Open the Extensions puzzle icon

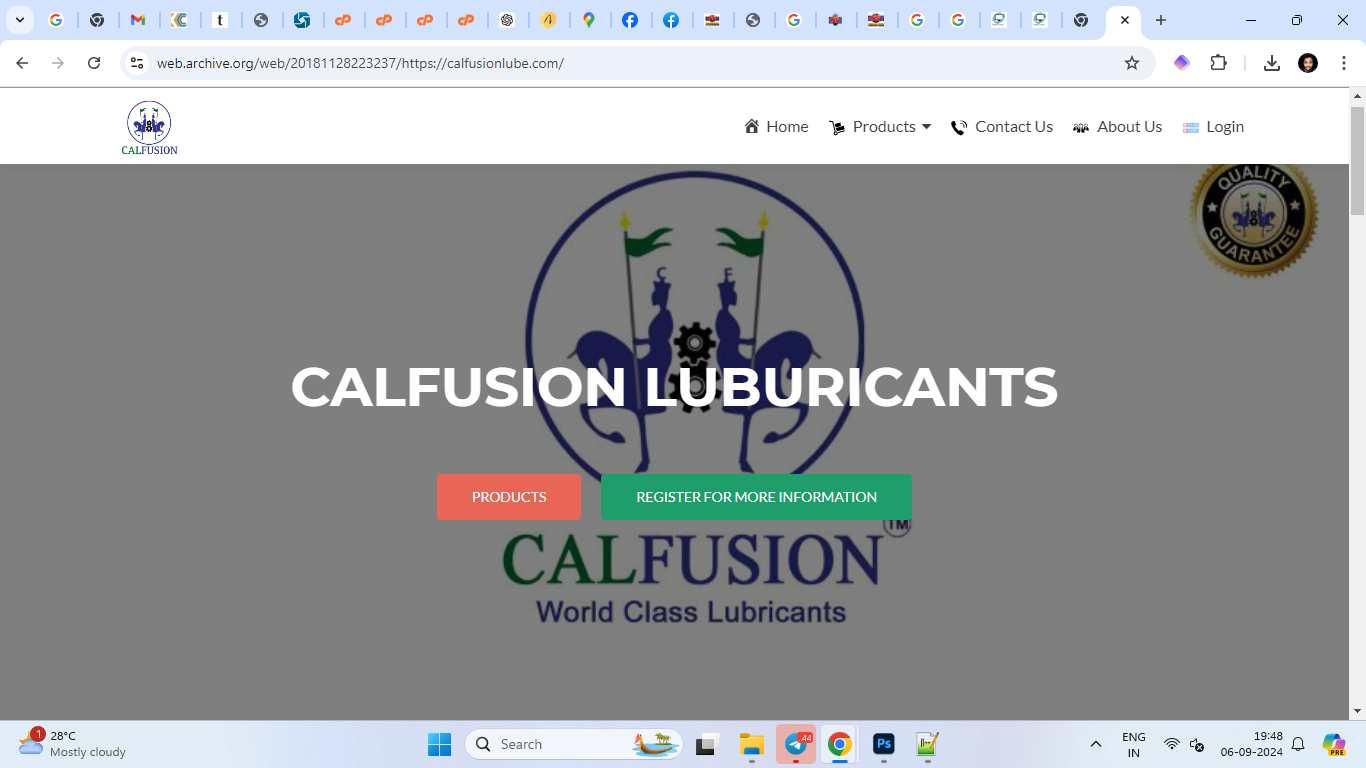(x=1218, y=63)
